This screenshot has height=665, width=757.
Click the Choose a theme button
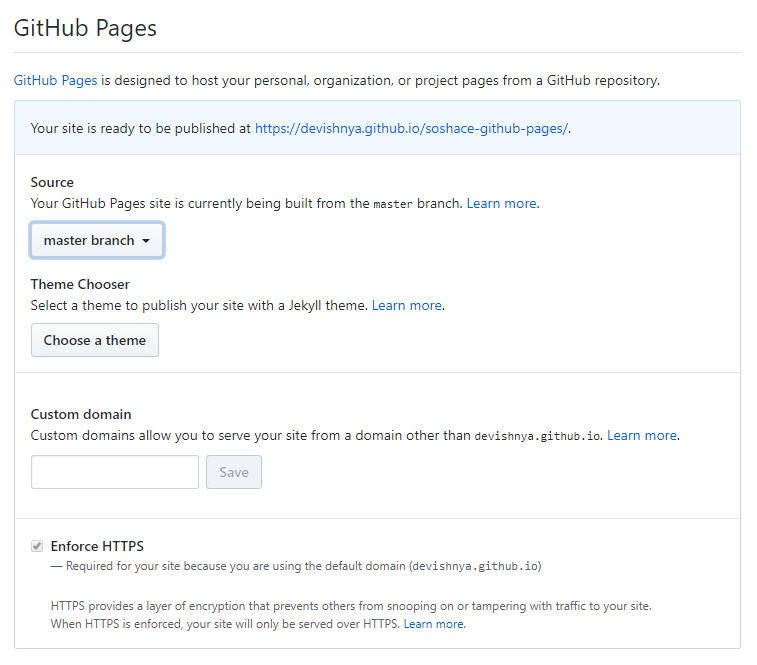click(x=95, y=340)
